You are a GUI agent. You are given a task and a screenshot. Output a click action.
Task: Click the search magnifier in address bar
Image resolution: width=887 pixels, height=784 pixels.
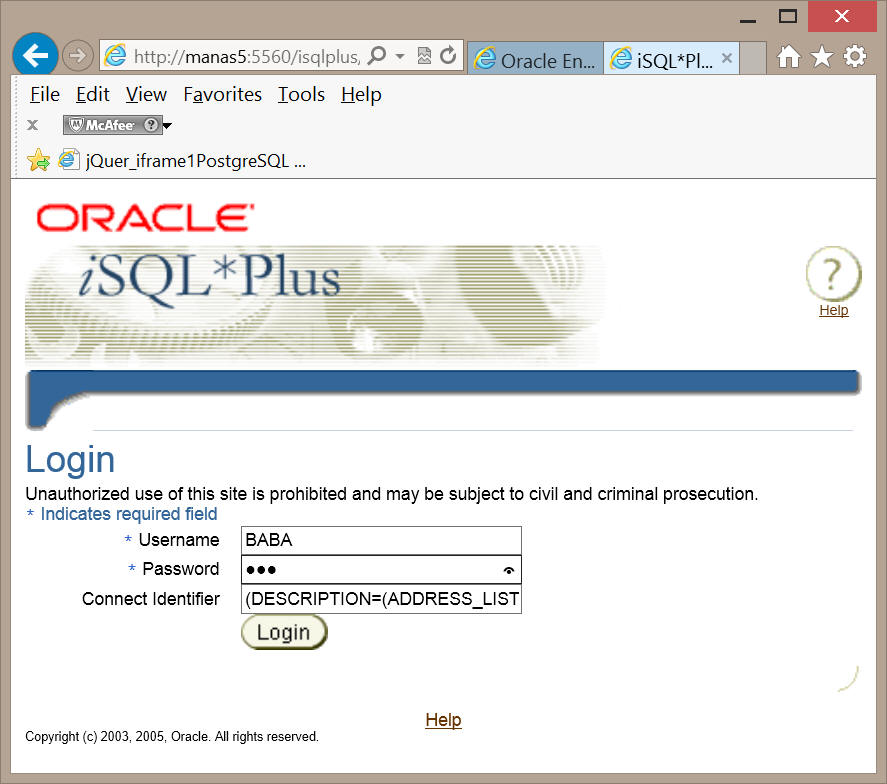pyautogui.click(x=377, y=55)
